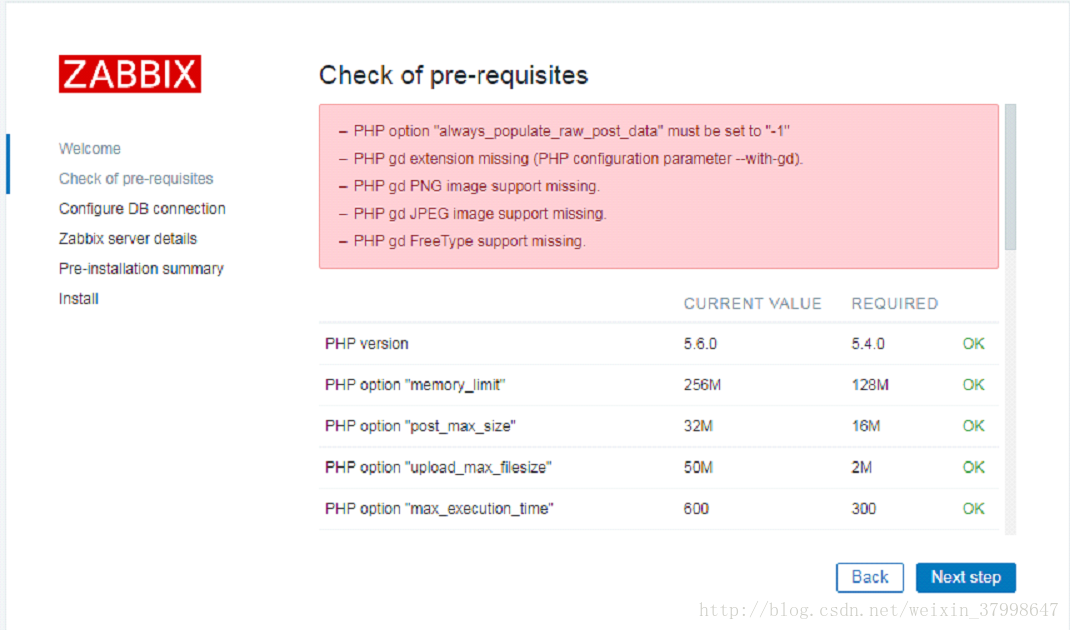Click the upload_max_filesize option row
This screenshot has height=630, width=1070.
(659, 468)
